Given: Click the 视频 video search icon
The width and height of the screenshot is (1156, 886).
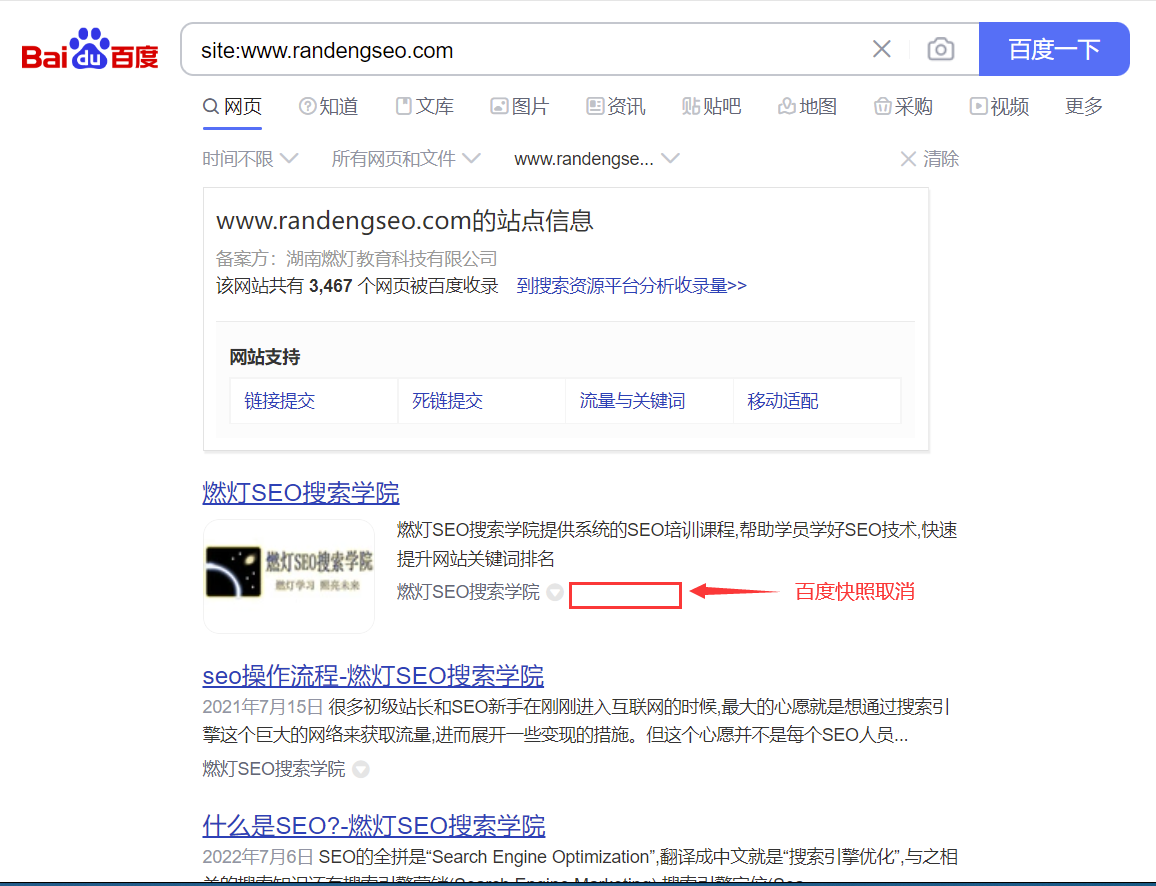Looking at the screenshot, I should coord(978,106).
